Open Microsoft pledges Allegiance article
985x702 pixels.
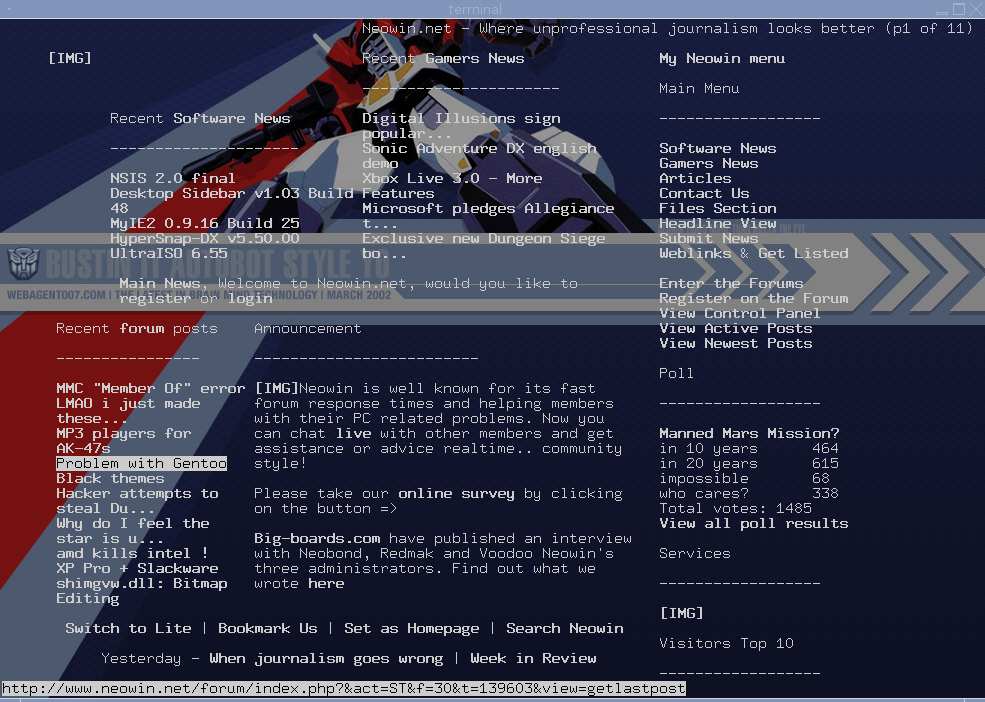click(x=488, y=216)
